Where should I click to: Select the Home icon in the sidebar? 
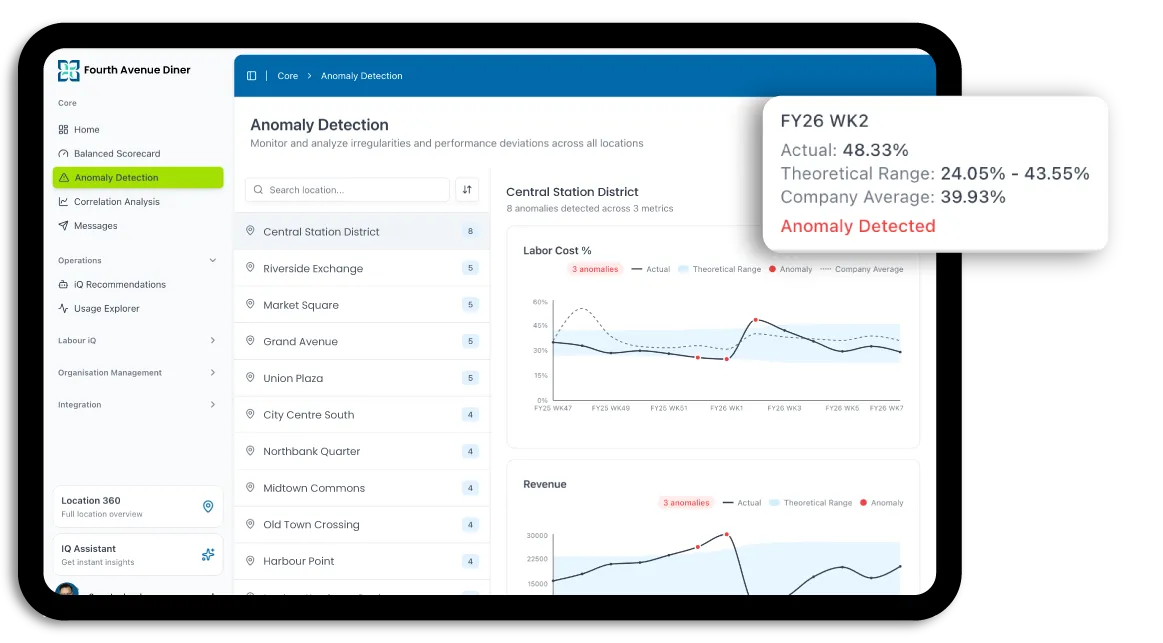coord(64,129)
